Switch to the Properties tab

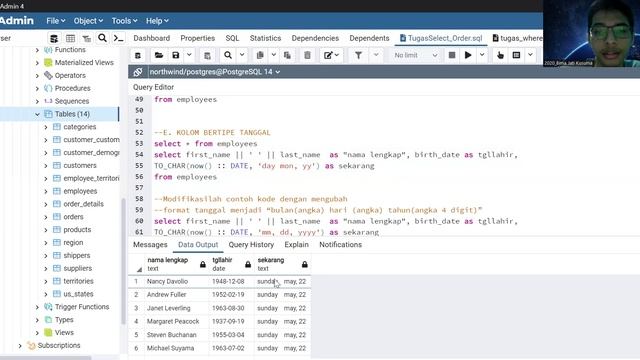[x=198, y=38]
